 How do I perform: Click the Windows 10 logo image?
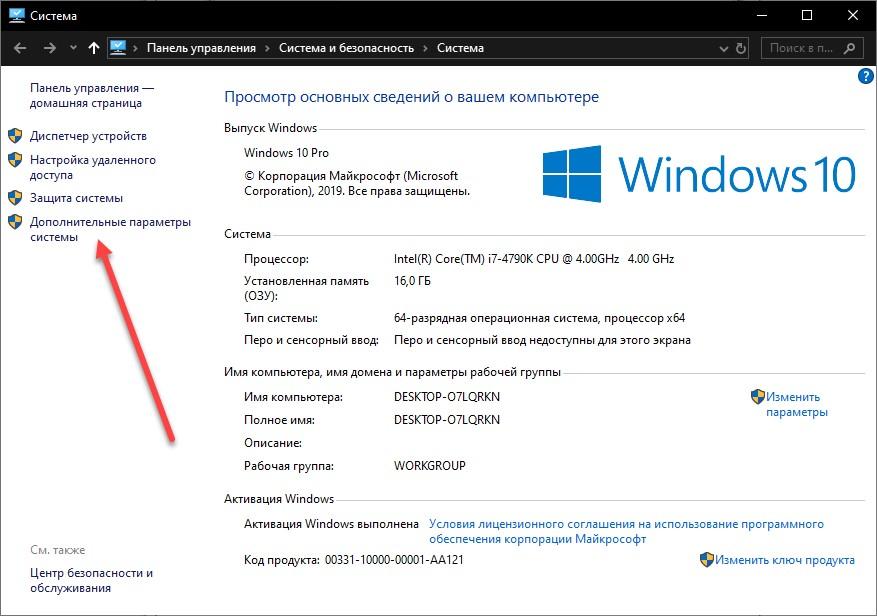point(699,174)
